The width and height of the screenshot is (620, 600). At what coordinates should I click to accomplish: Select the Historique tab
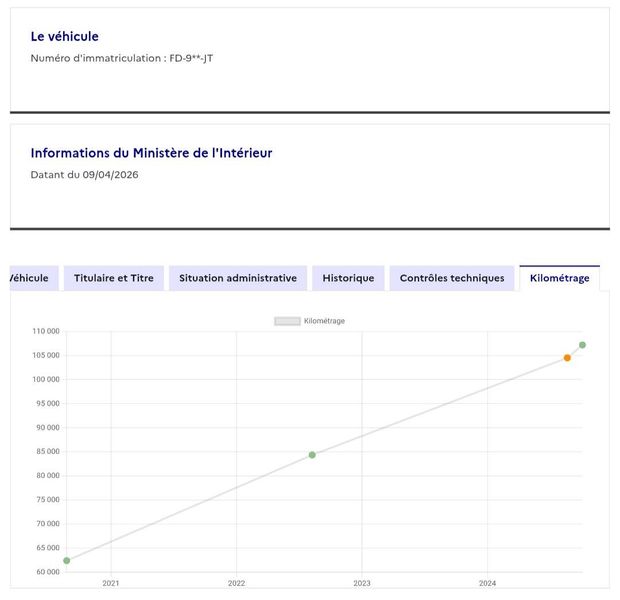[348, 278]
